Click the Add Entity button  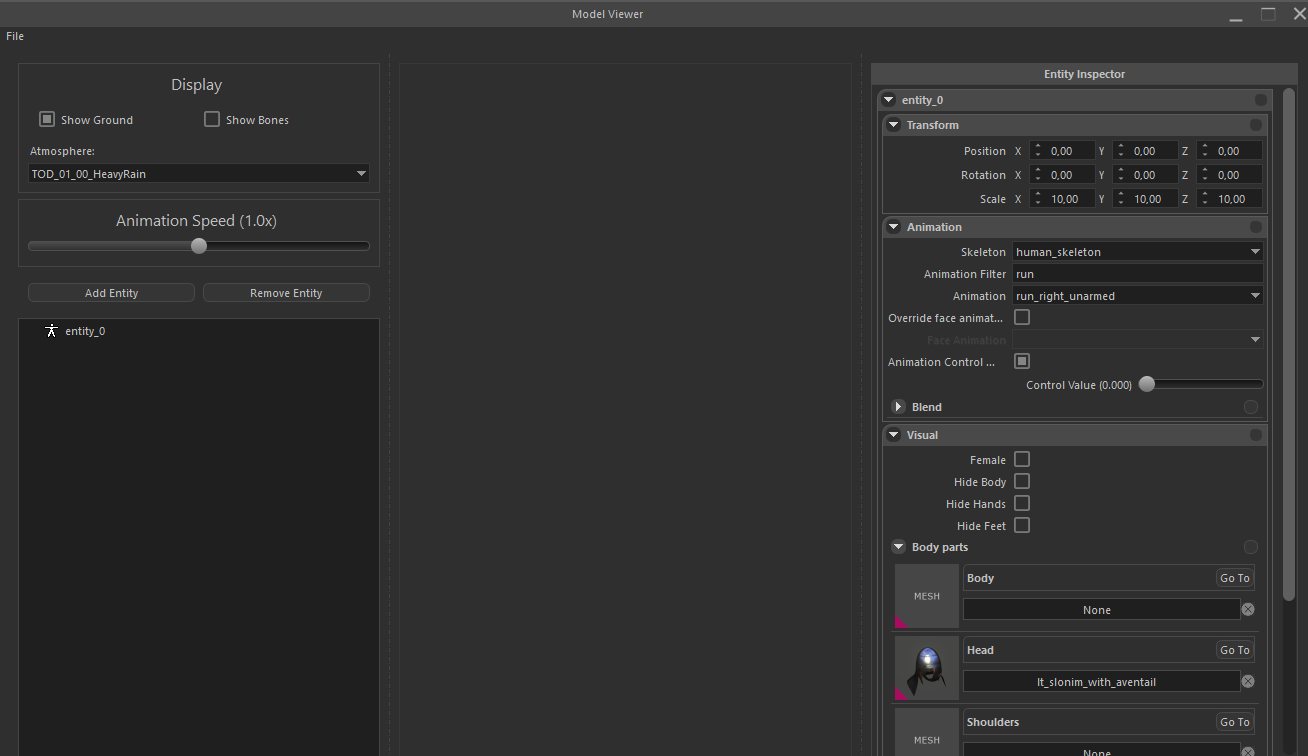pyautogui.click(x=111, y=293)
